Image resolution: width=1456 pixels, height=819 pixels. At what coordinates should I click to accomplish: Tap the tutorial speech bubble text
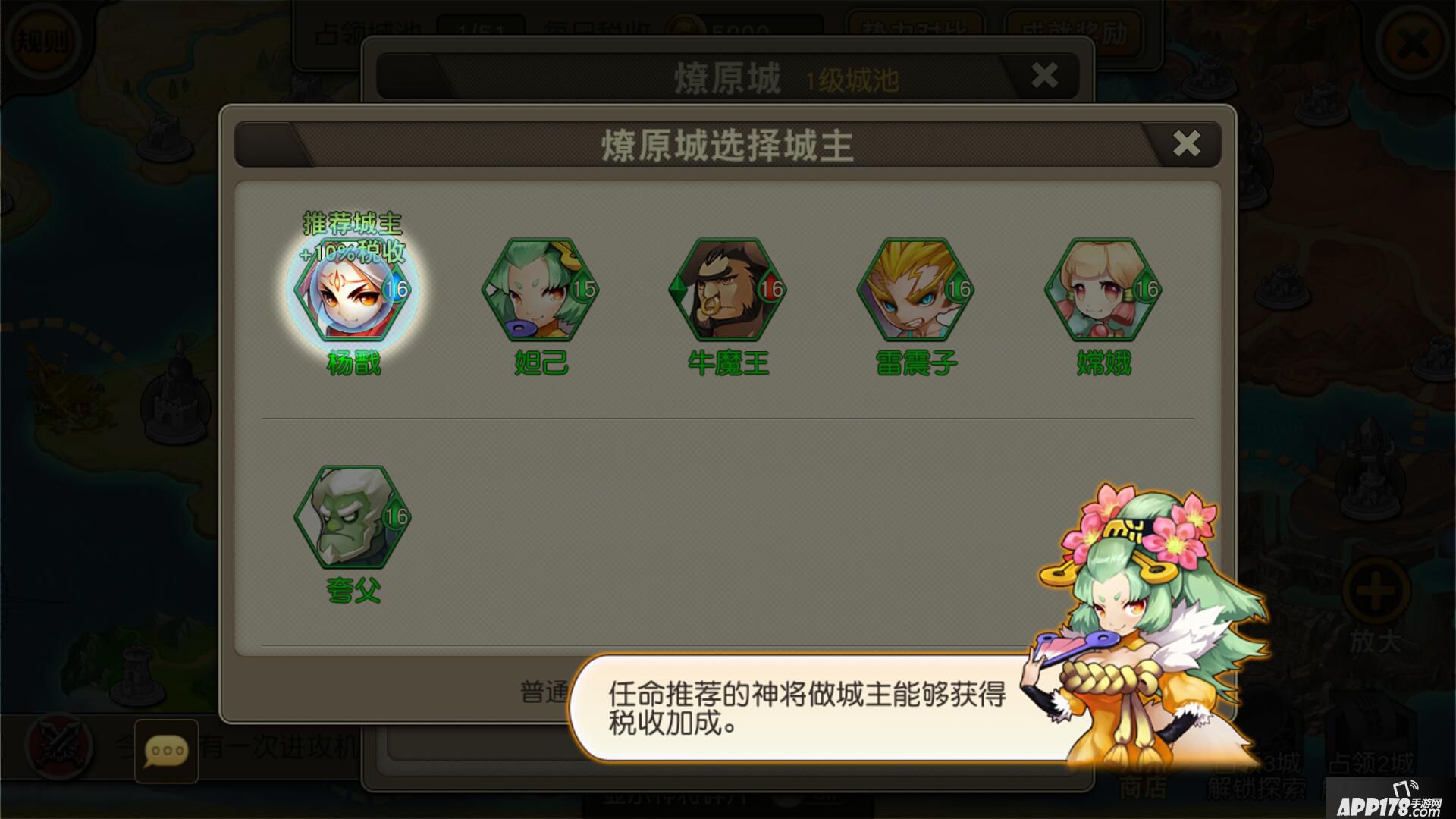point(807,708)
